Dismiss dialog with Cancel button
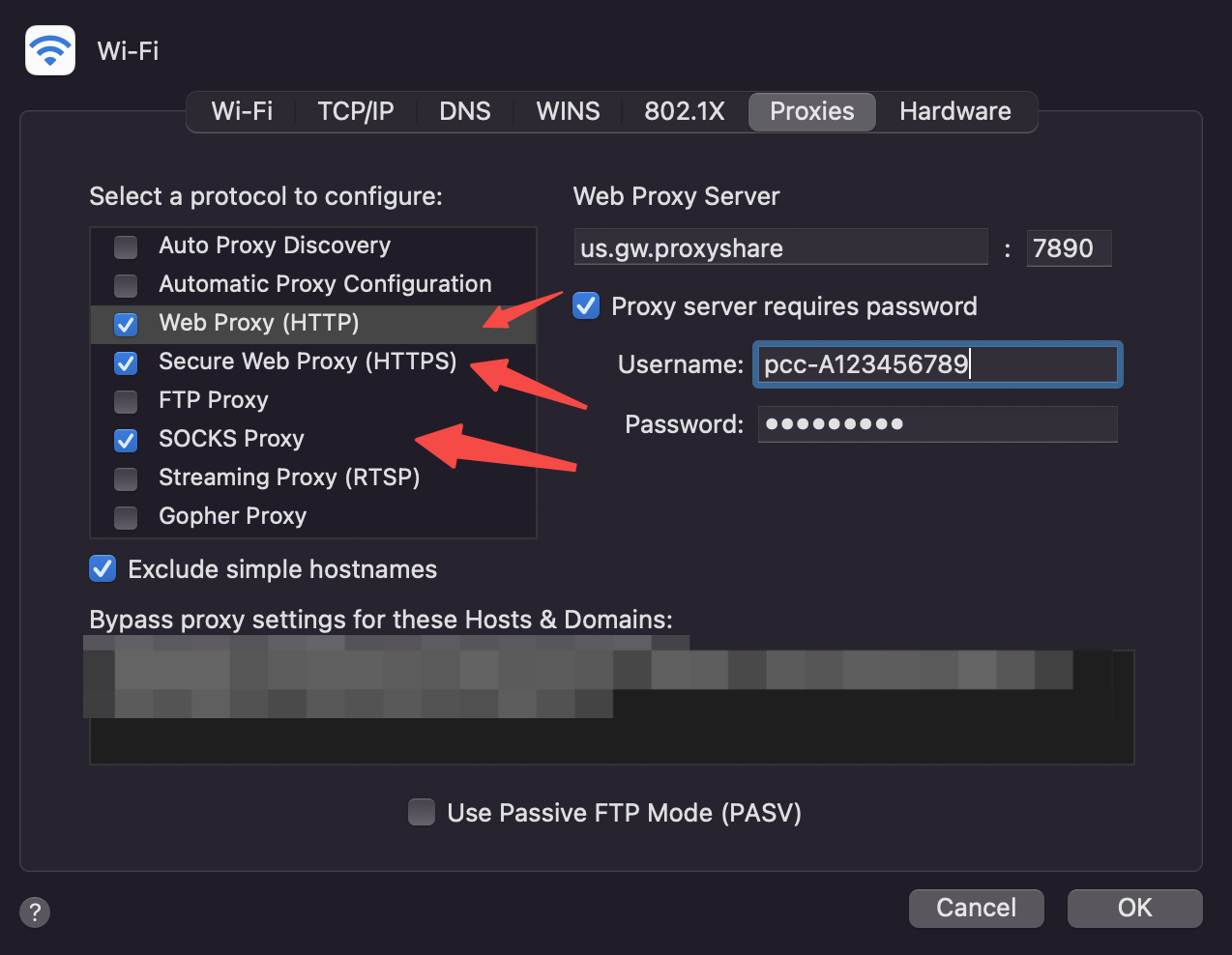The width and height of the screenshot is (1232, 955). (x=977, y=908)
